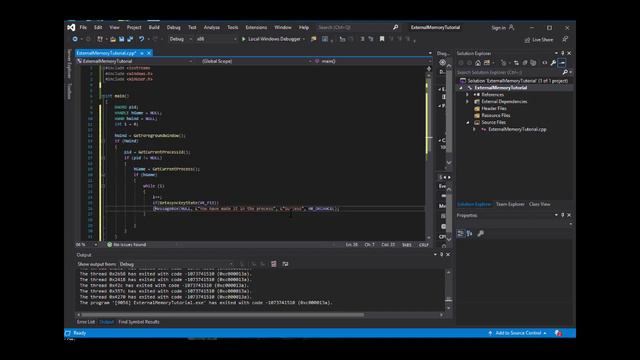Click the search magnifier in the title bar

[x=395, y=27]
